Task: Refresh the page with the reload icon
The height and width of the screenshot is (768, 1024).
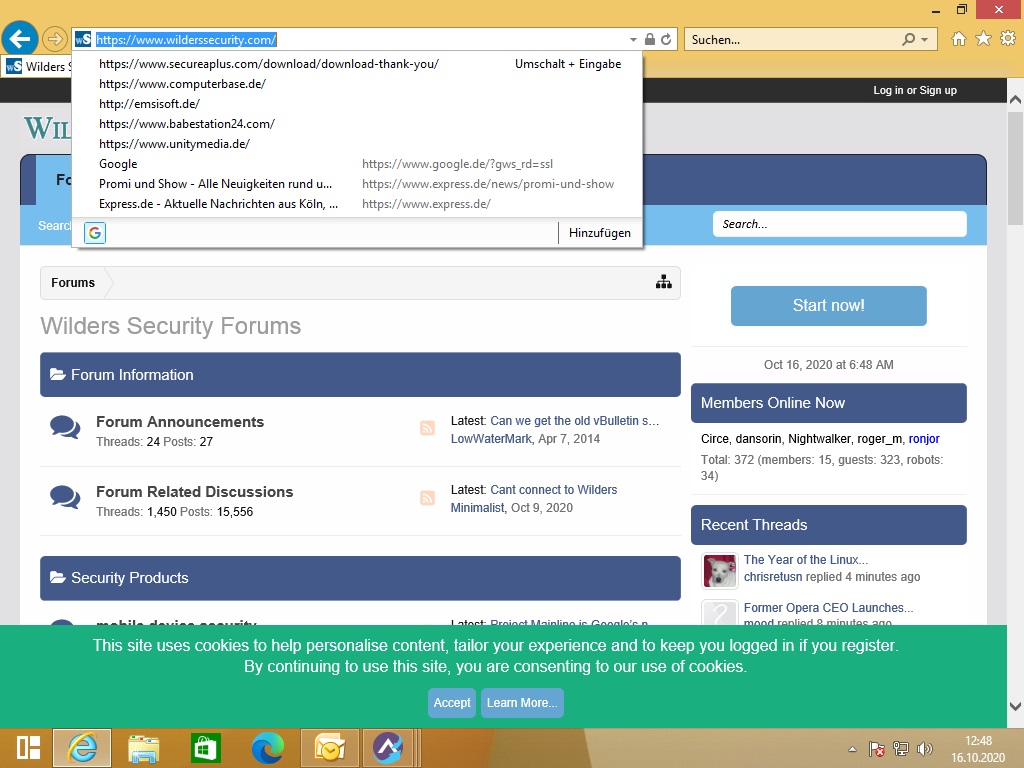Action: tap(666, 39)
